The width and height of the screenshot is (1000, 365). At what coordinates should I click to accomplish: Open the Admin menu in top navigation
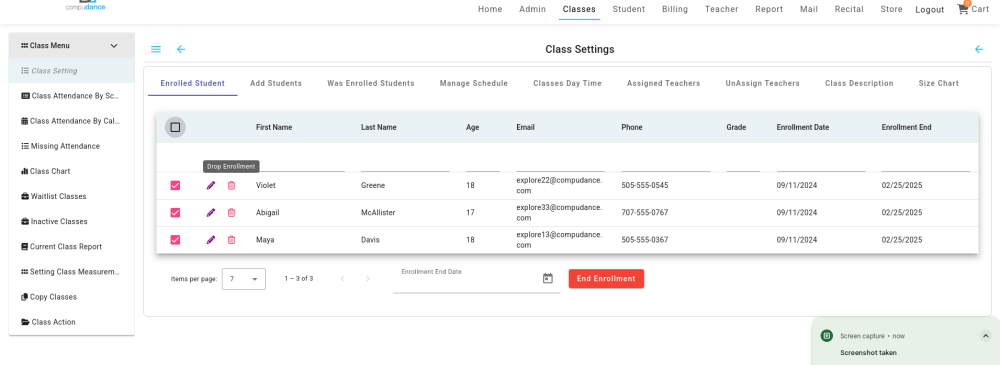[x=533, y=9]
